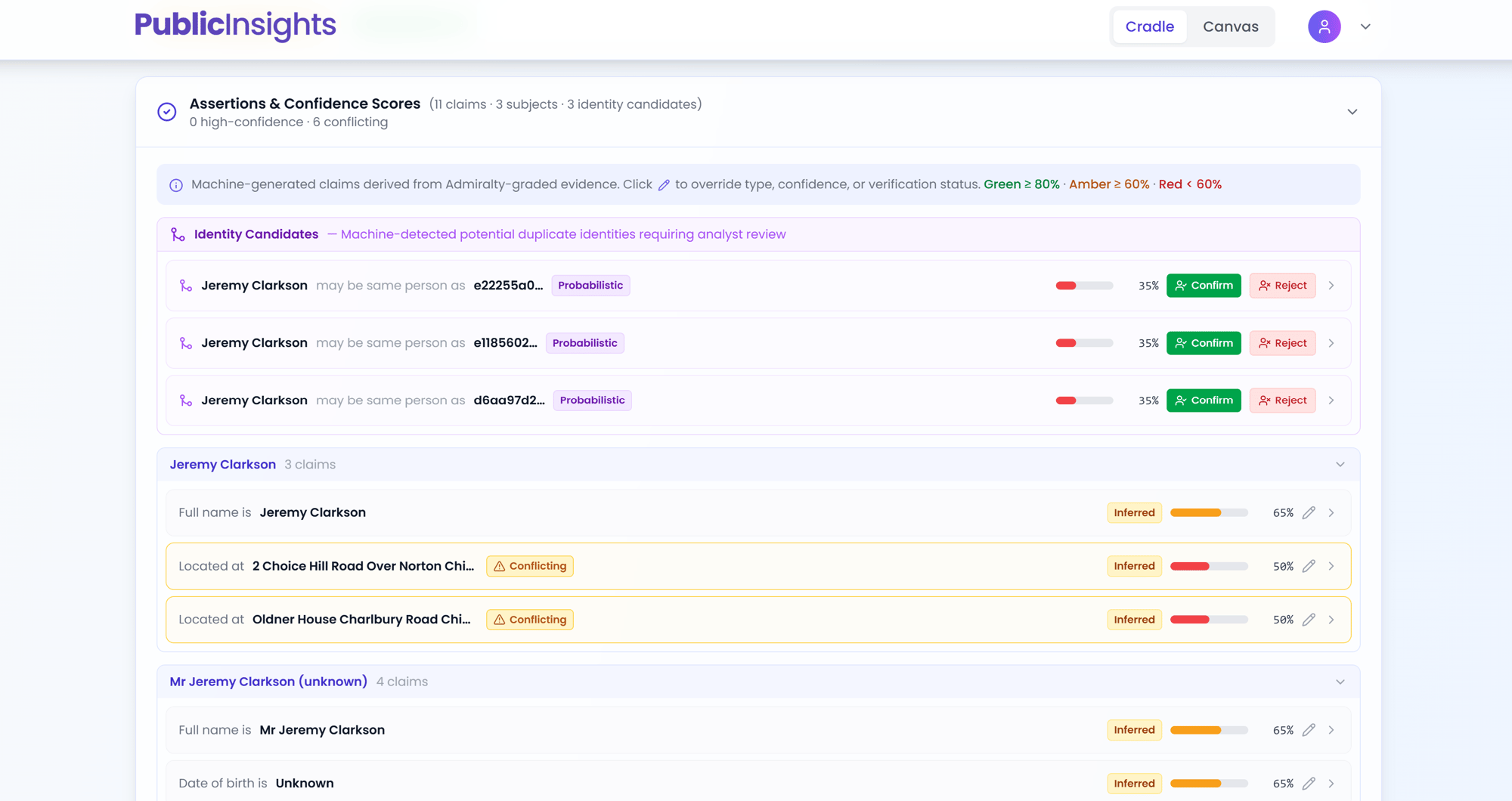Viewport: 1512px width, 801px height.
Task: Open the Mr Jeremy Clarkson (unknown) subject link
Action: 268,682
